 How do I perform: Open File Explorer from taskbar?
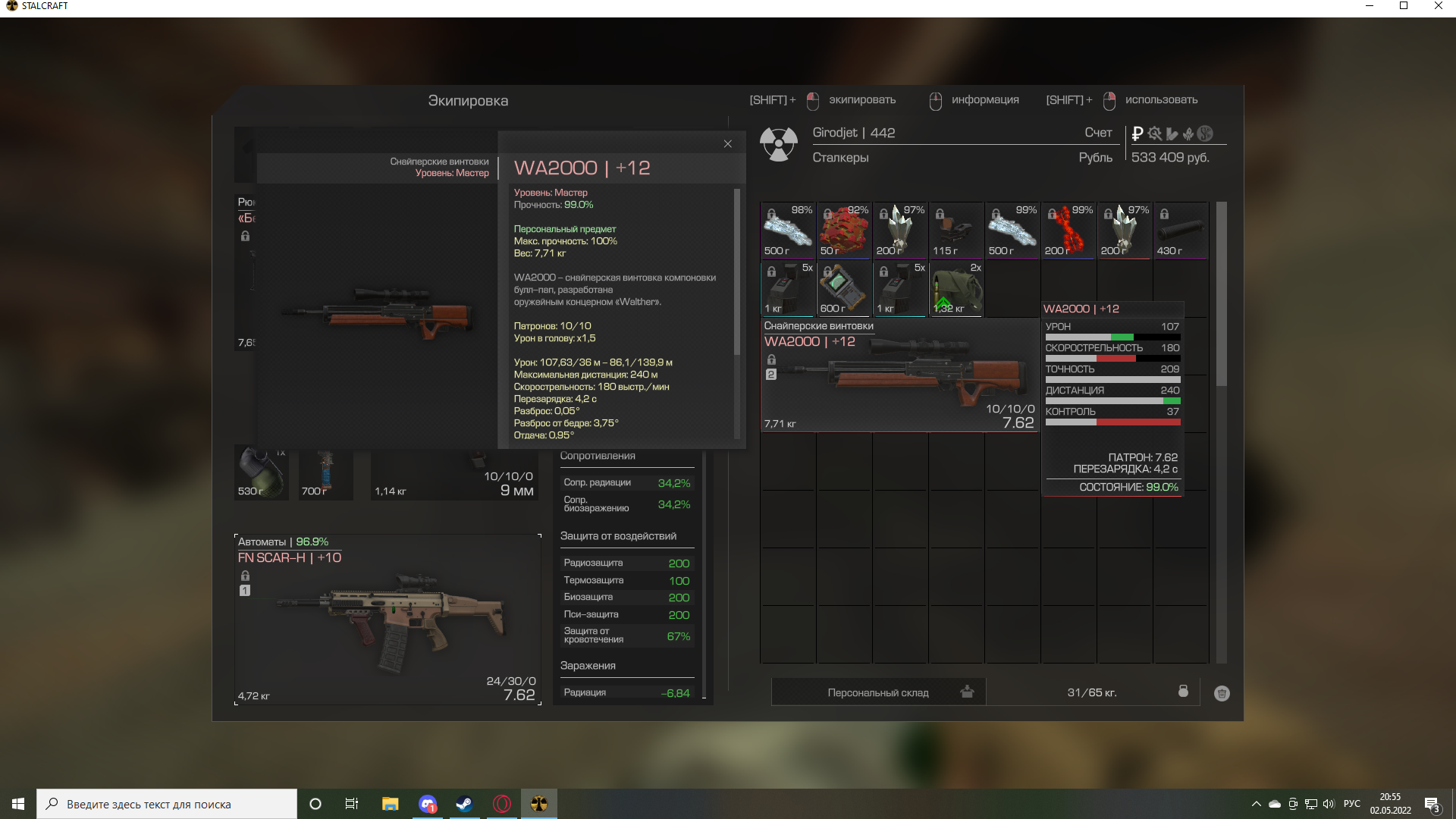pos(390,804)
